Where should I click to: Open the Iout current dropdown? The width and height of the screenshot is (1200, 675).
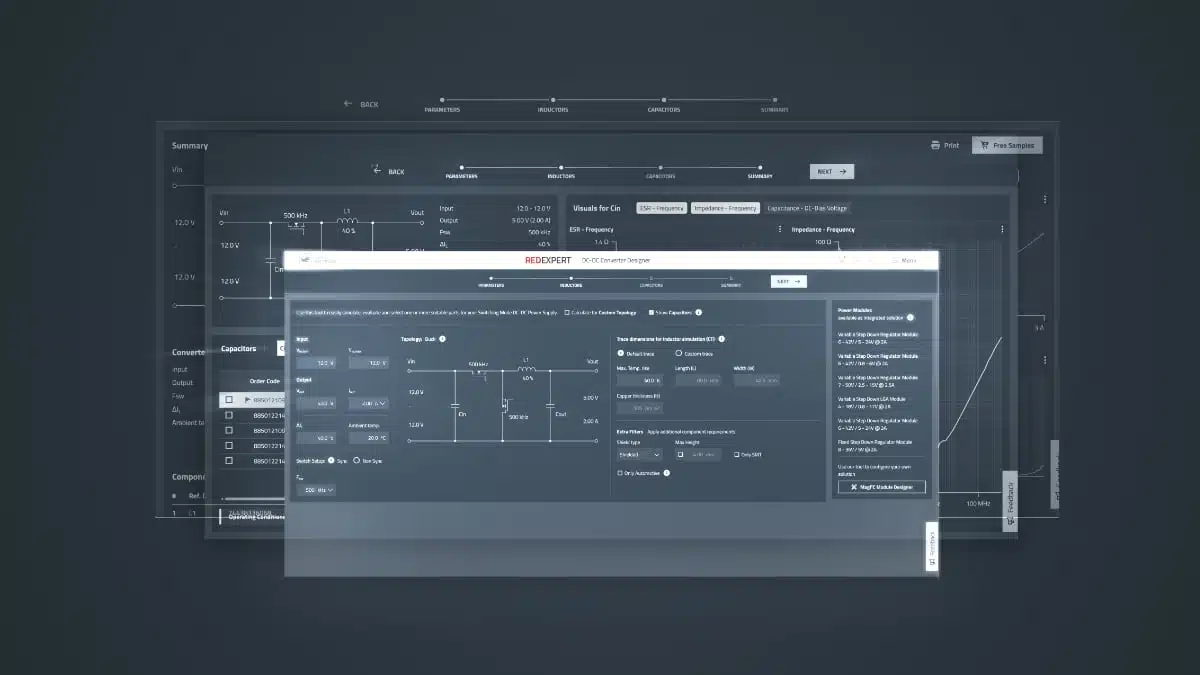pyautogui.click(x=369, y=403)
